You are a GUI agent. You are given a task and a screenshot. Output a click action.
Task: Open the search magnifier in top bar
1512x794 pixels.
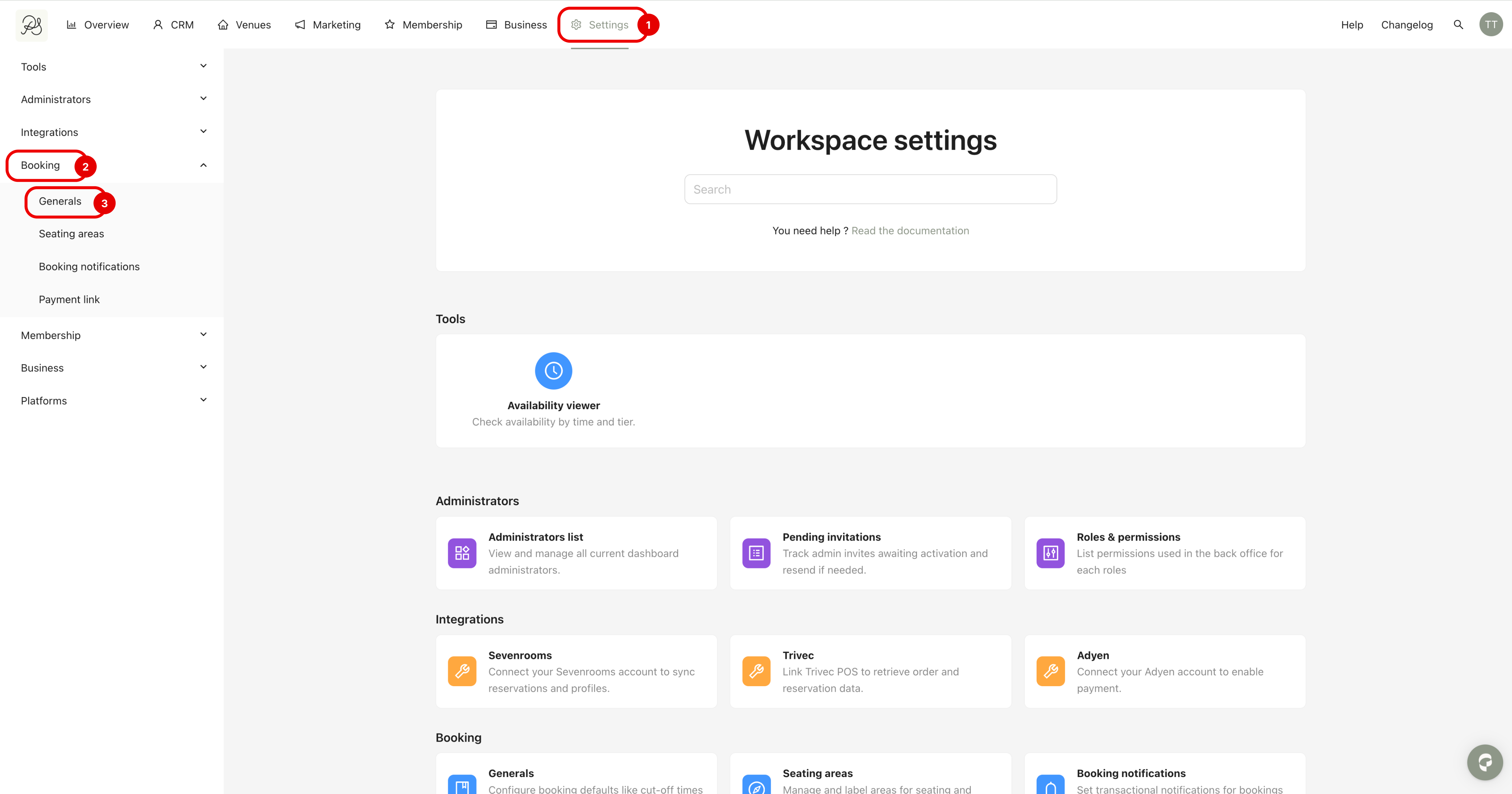coord(1458,25)
